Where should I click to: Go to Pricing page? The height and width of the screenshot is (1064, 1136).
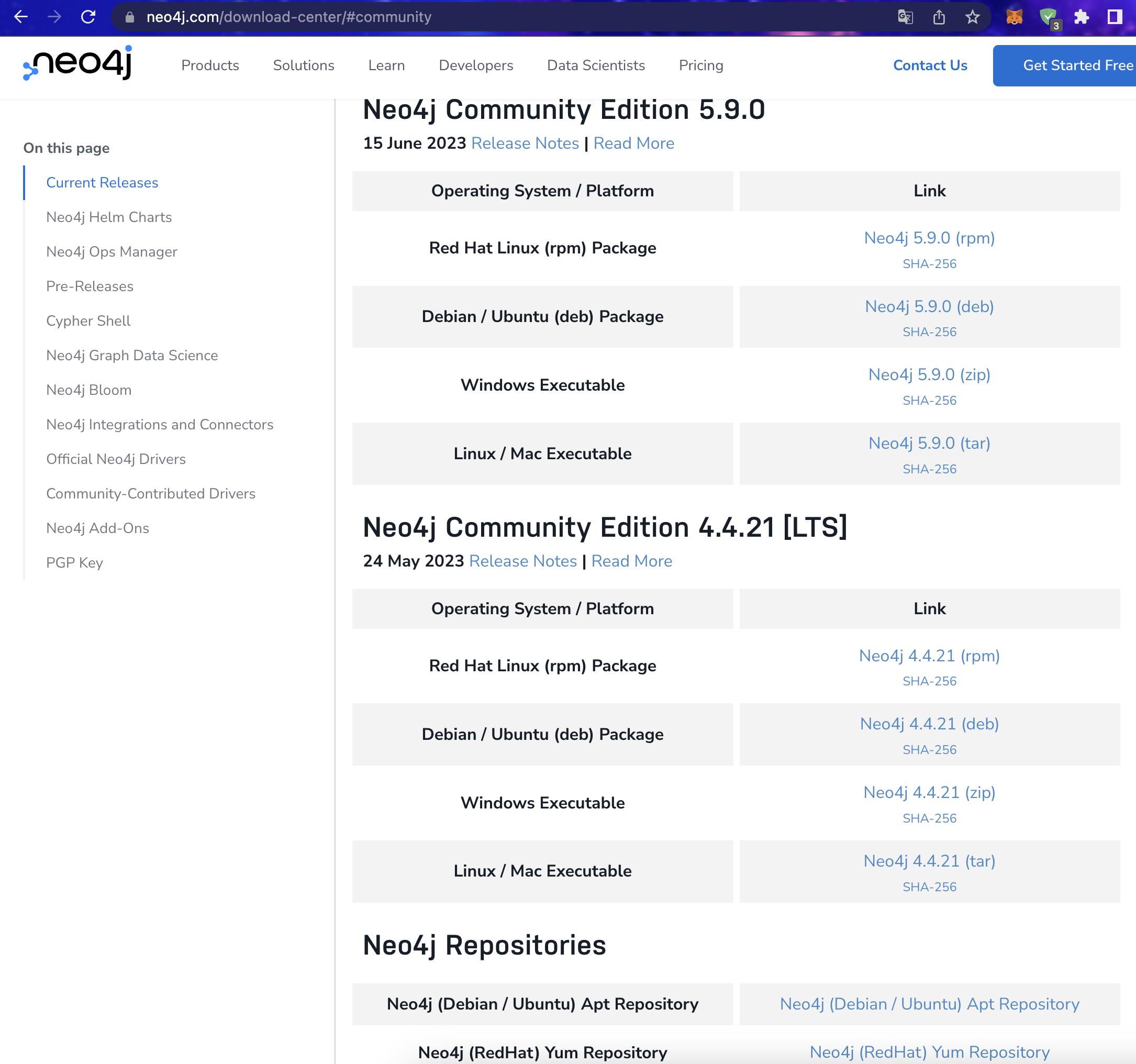tap(701, 65)
